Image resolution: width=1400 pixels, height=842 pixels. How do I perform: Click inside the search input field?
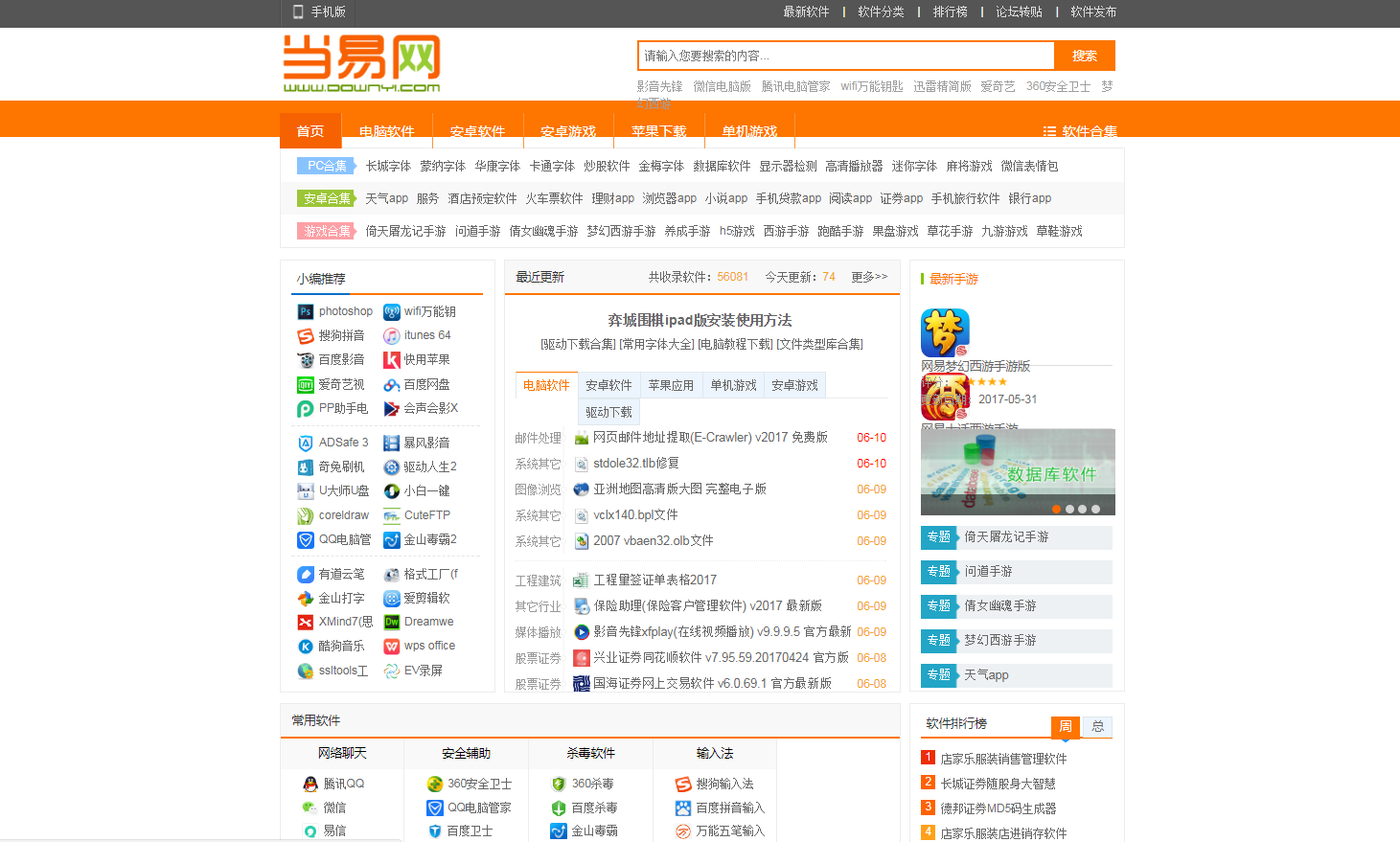click(843, 55)
